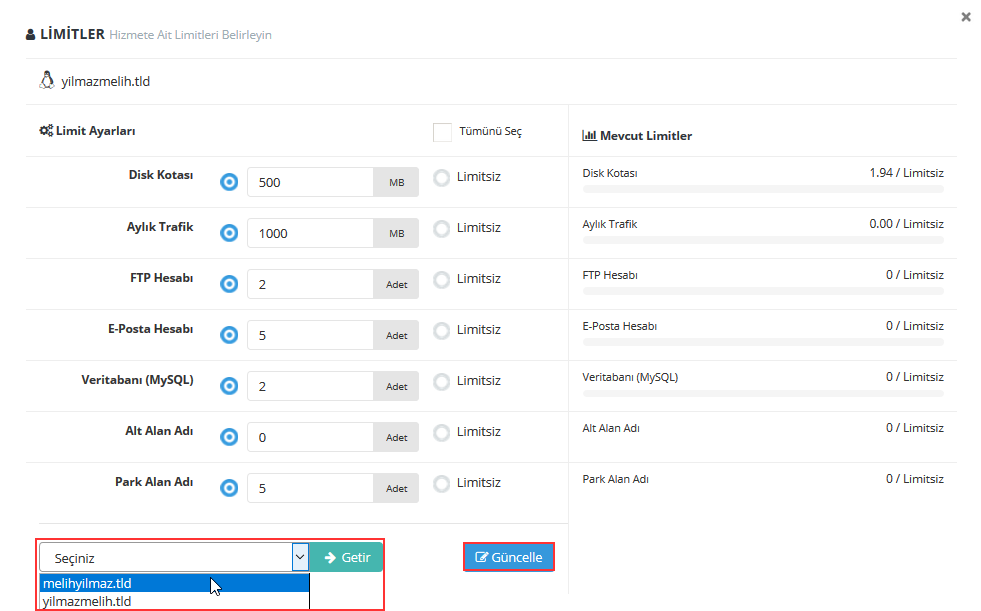Click the Linux penguin icon beside yilmazmelih.tld
This screenshot has width=981, height=611.
[46, 80]
